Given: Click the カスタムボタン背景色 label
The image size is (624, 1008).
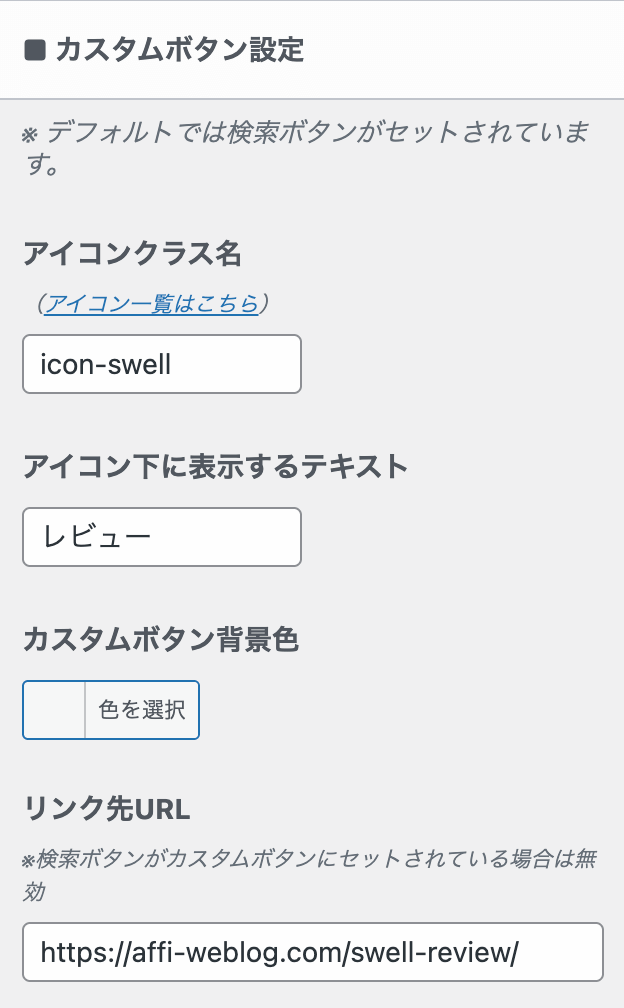Looking at the screenshot, I should click(160, 640).
